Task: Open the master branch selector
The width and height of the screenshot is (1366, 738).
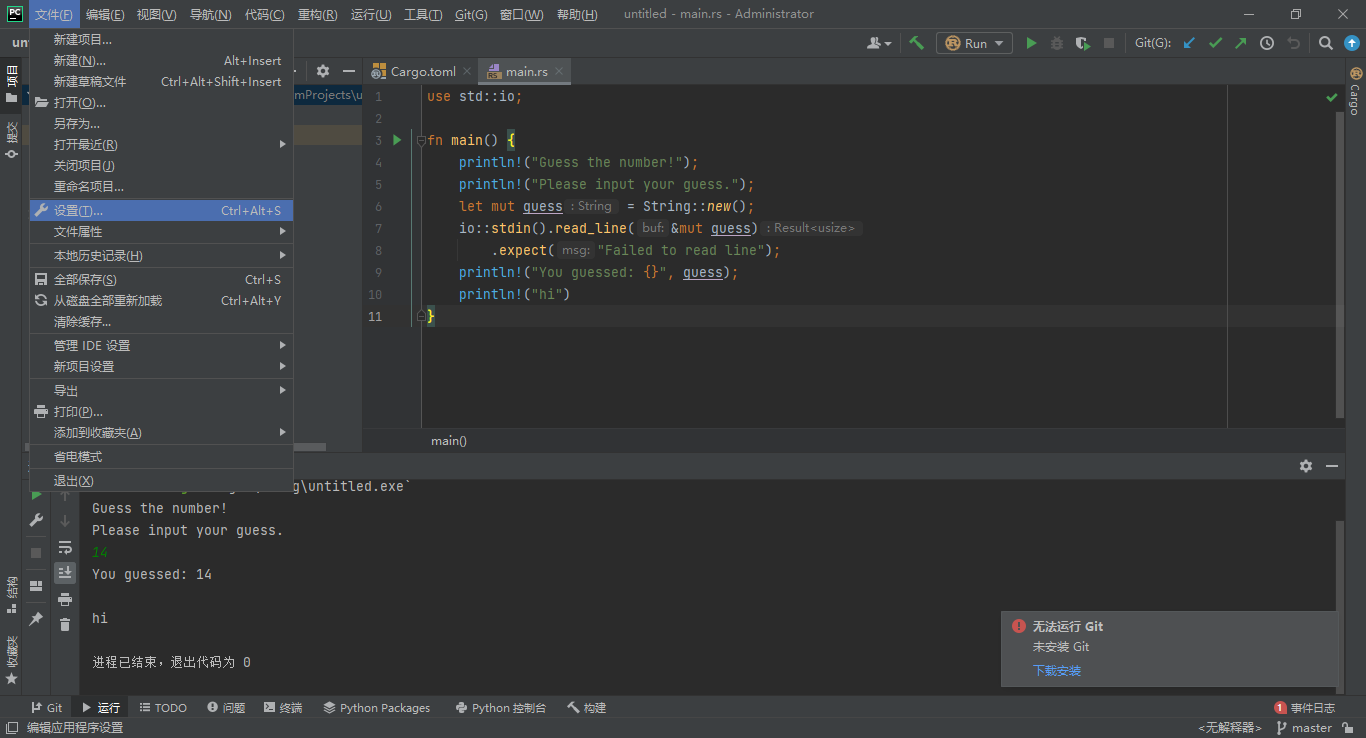Action: [1310, 728]
